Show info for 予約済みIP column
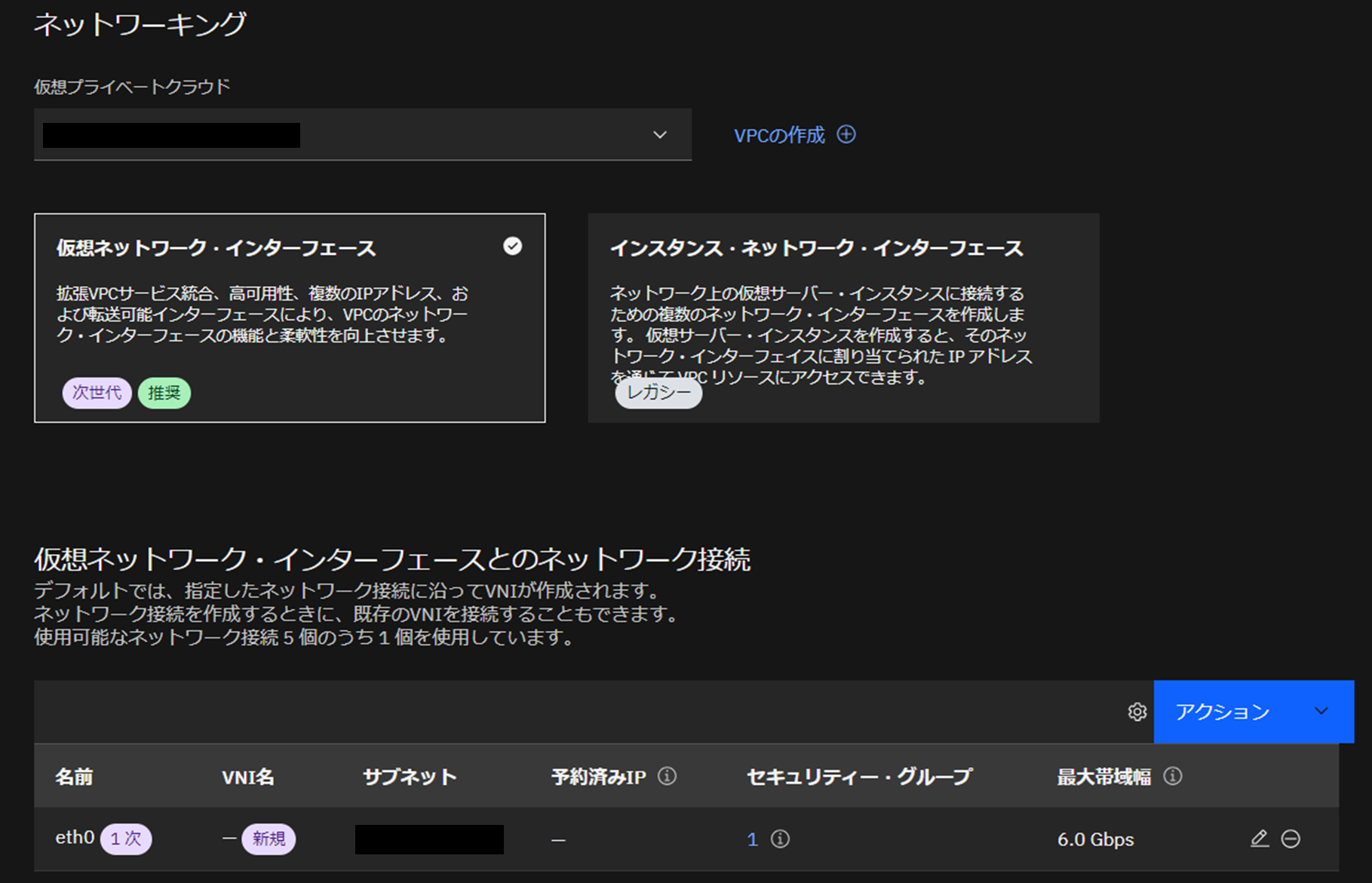Image resolution: width=1372 pixels, height=883 pixels. 667,776
